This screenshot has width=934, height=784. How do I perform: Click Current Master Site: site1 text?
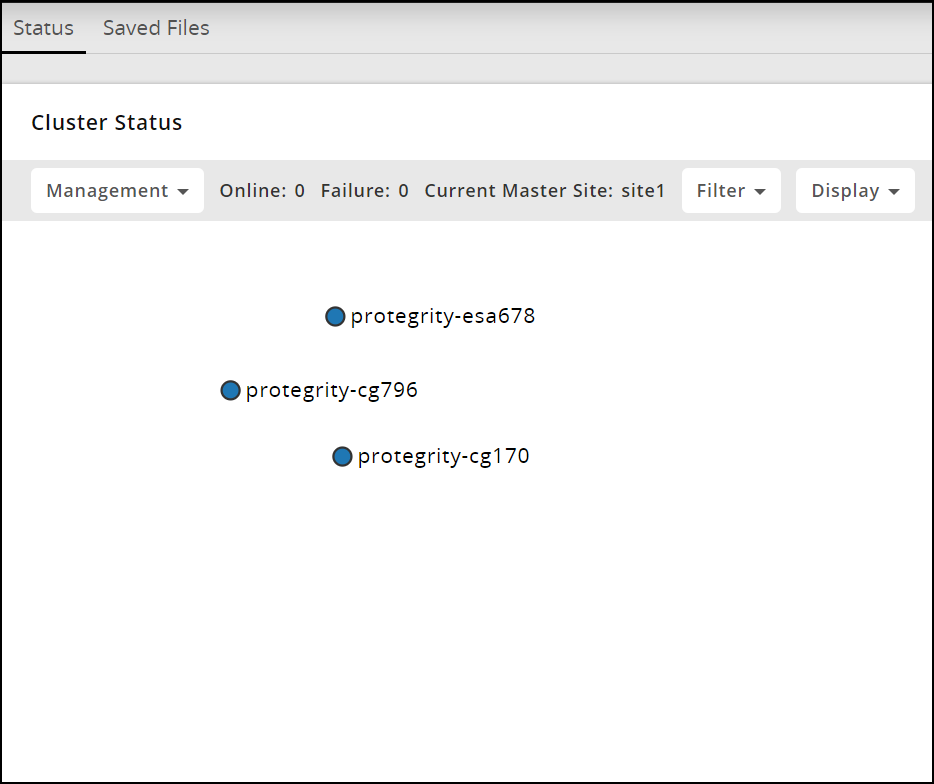click(544, 191)
